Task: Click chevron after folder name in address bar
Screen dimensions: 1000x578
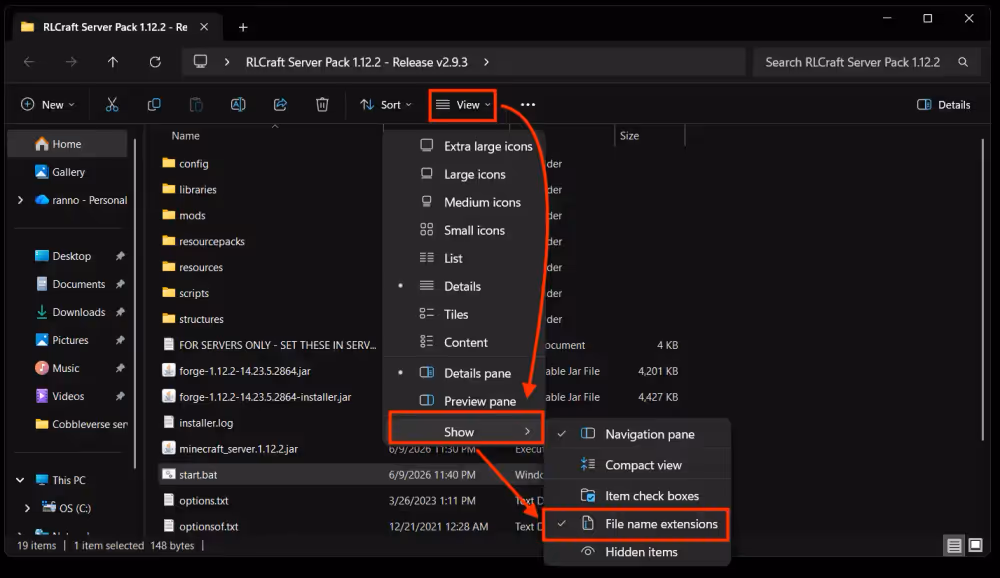Action: point(486,62)
